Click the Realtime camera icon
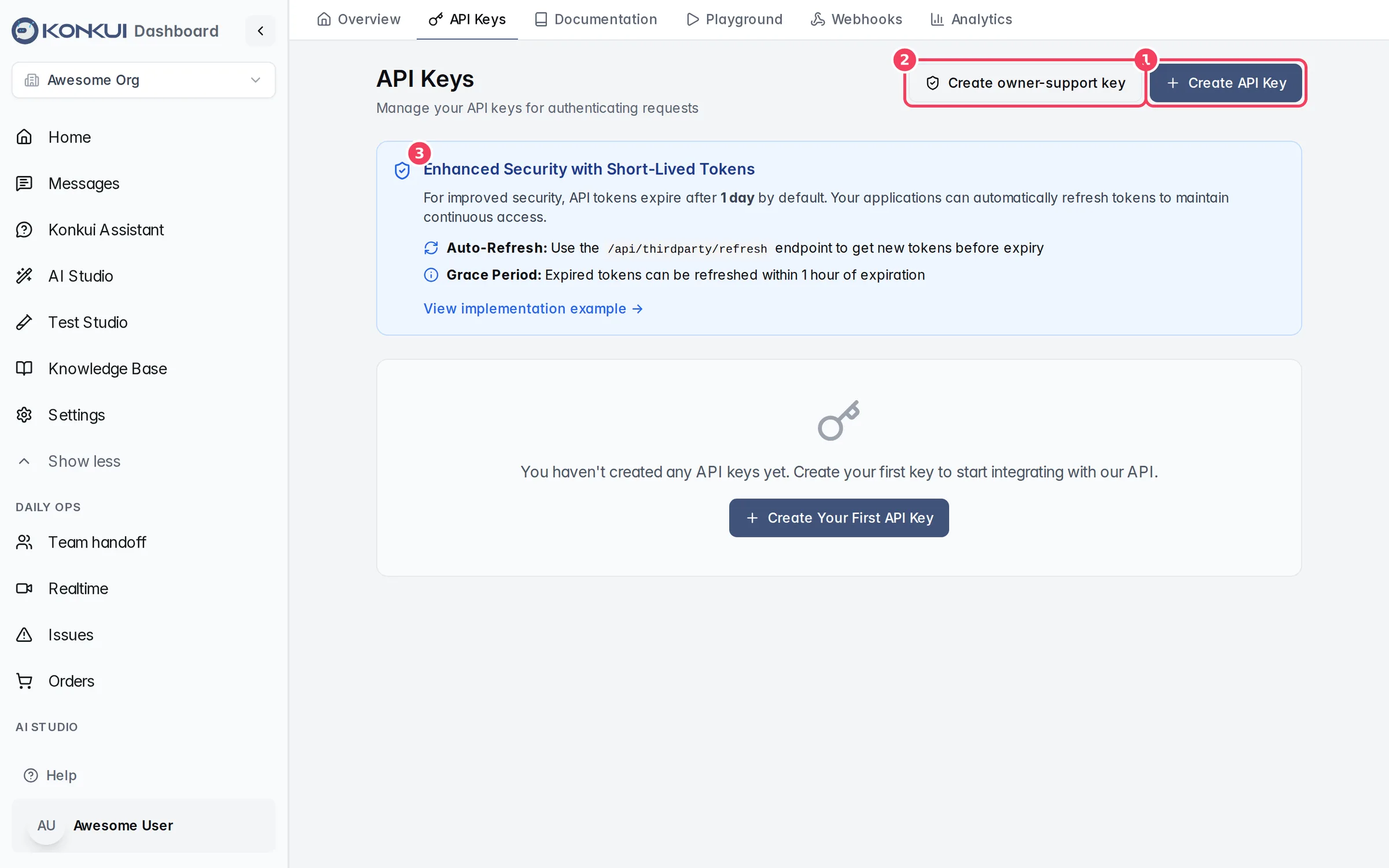Screen dimensions: 1389x868 pos(24,589)
